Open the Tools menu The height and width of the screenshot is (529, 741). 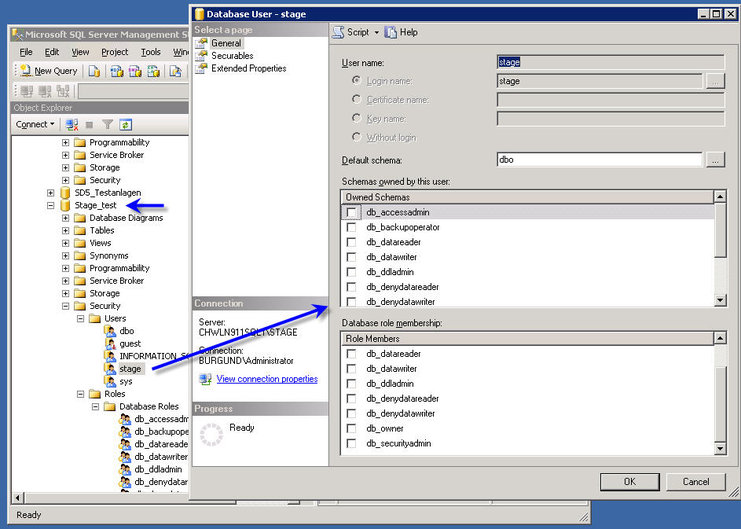[x=150, y=52]
